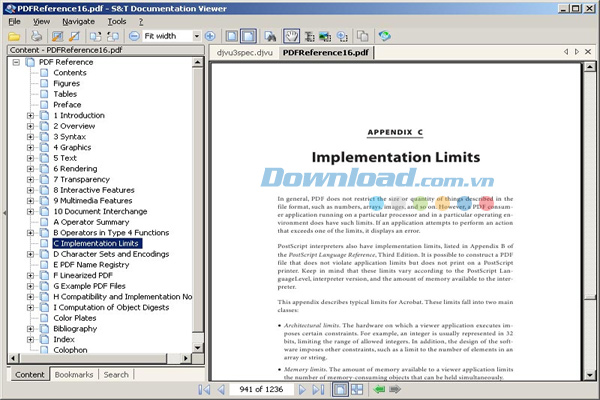Click the document view scroll up arrow
Screen dimensions: 600x400
click(x=590, y=67)
